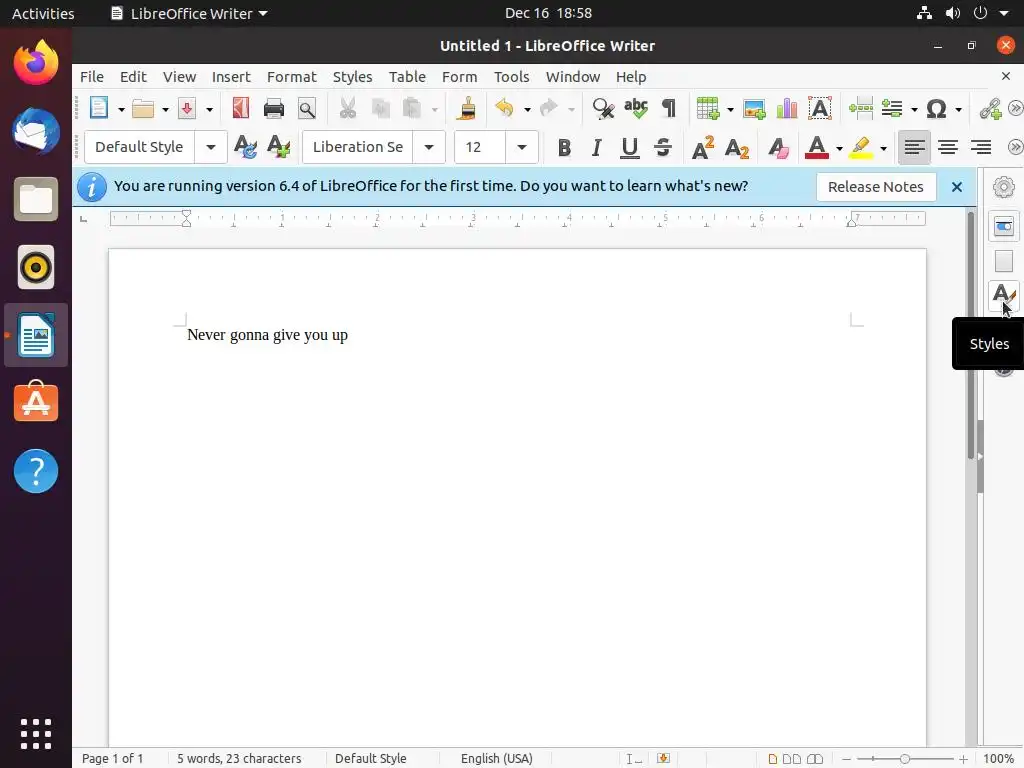Viewport: 1024px width, 768px height.
Task: Open the Sidebar Settings gear icon
Action: (x=1004, y=187)
